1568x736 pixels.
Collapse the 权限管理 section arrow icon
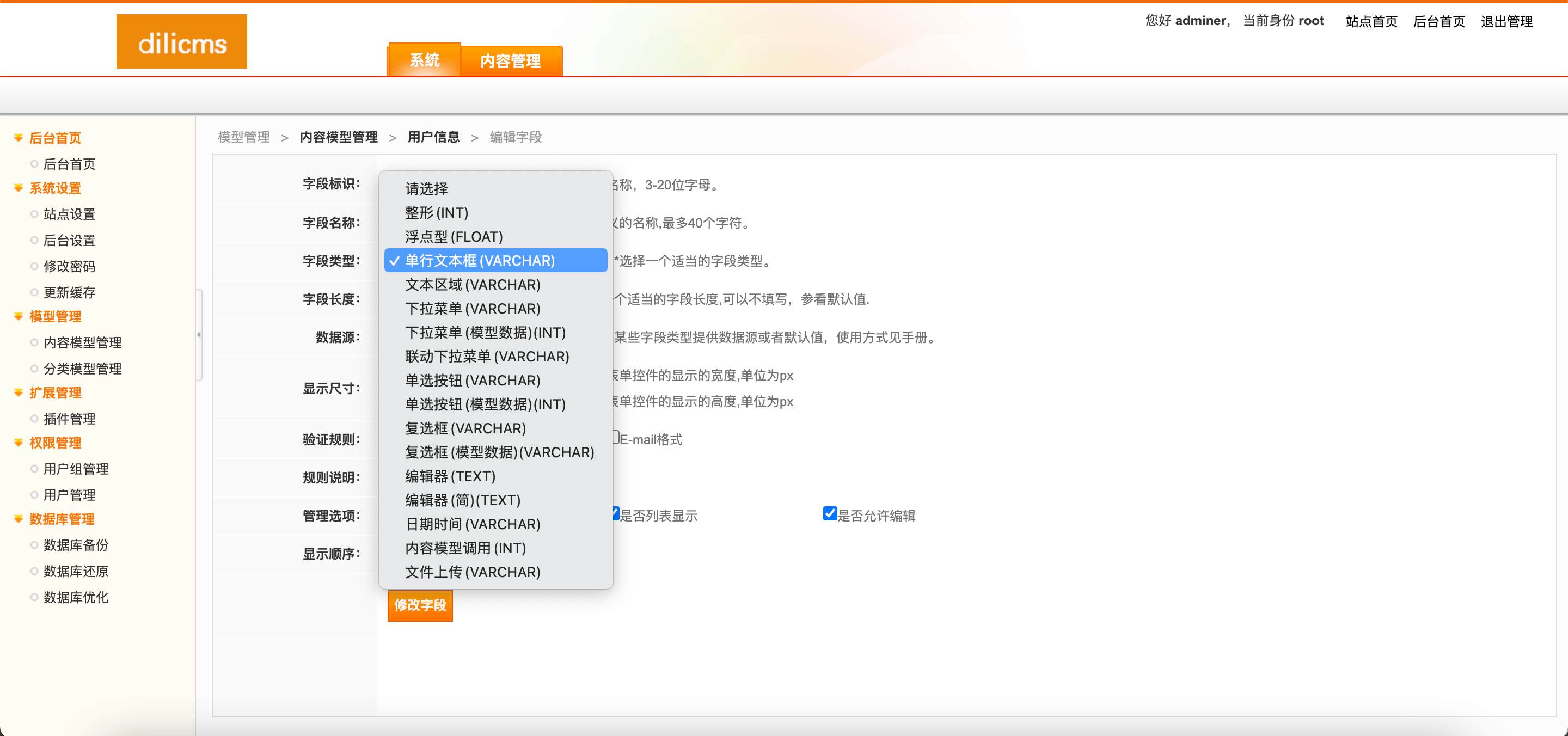pos(19,443)
